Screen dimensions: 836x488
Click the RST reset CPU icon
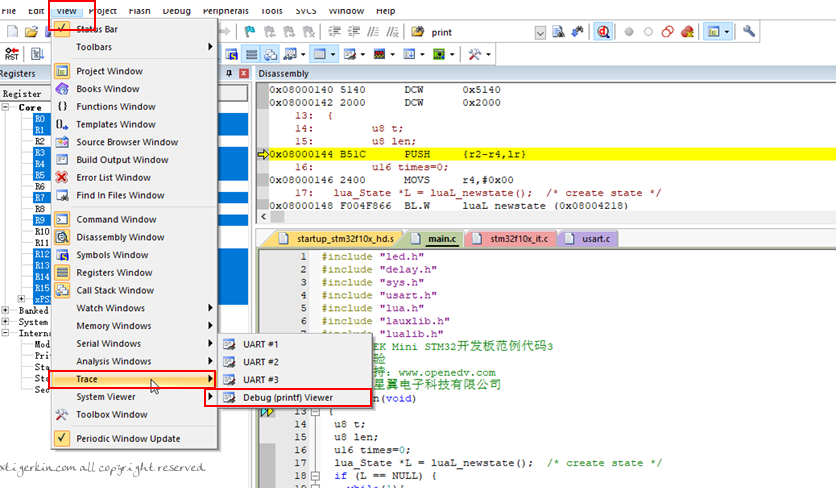tap(11, 54)
